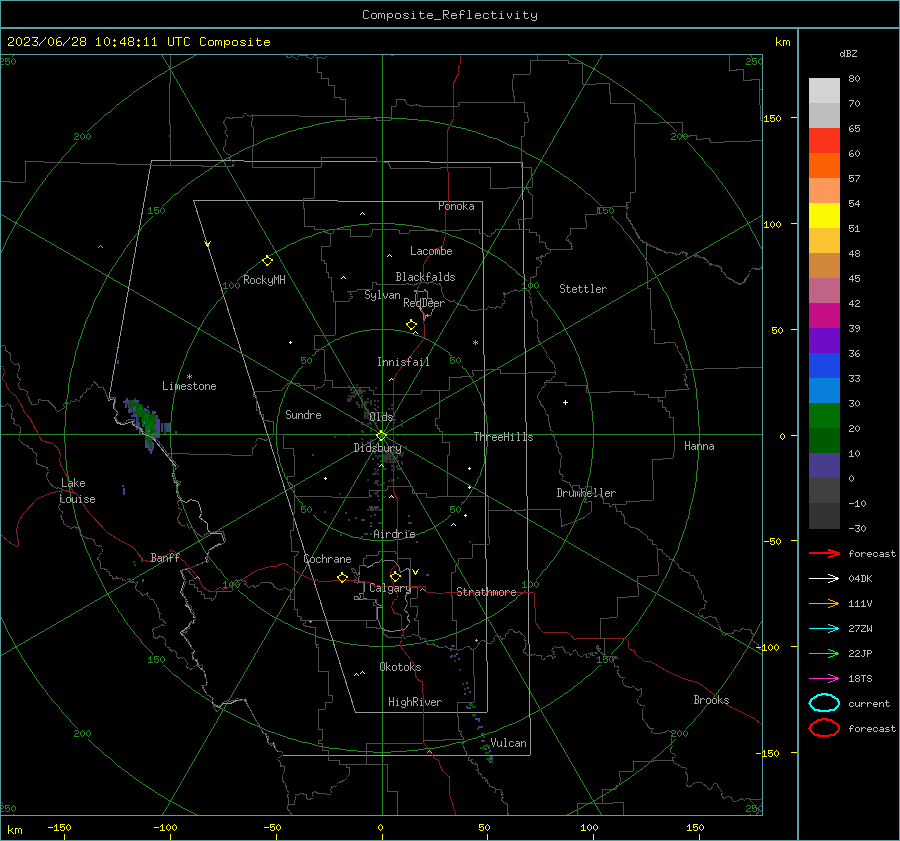Click the orange 57 dBZ color swatch
The height and width of the screenshot is (841, 900).
824,166
